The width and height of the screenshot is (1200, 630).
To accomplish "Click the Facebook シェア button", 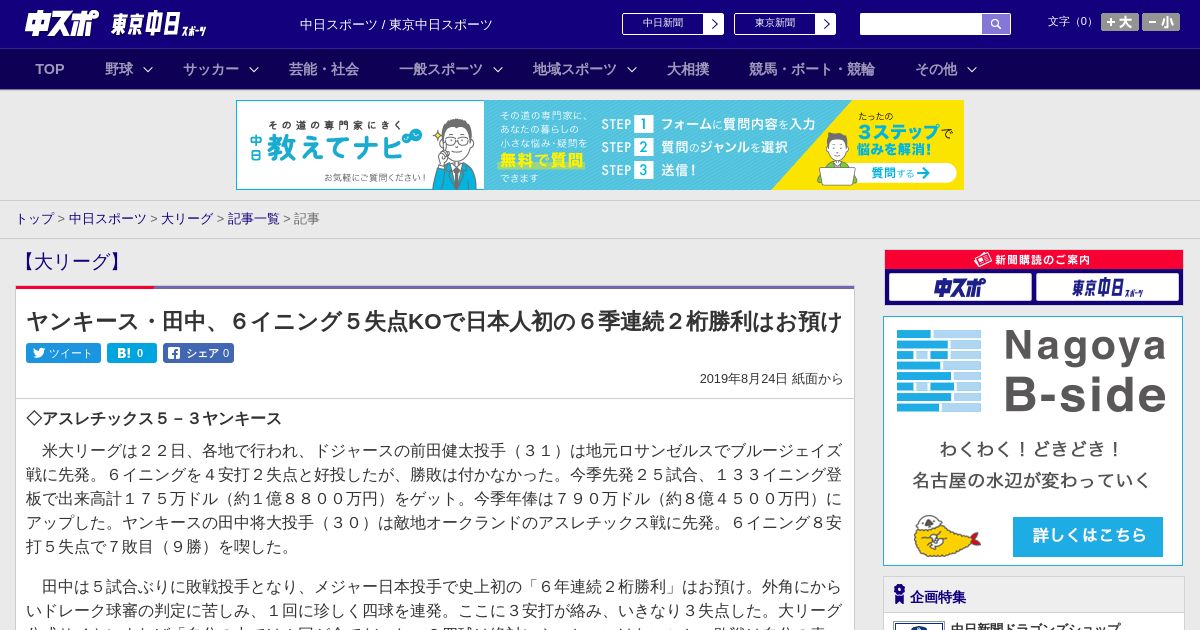I will point(198,353).
